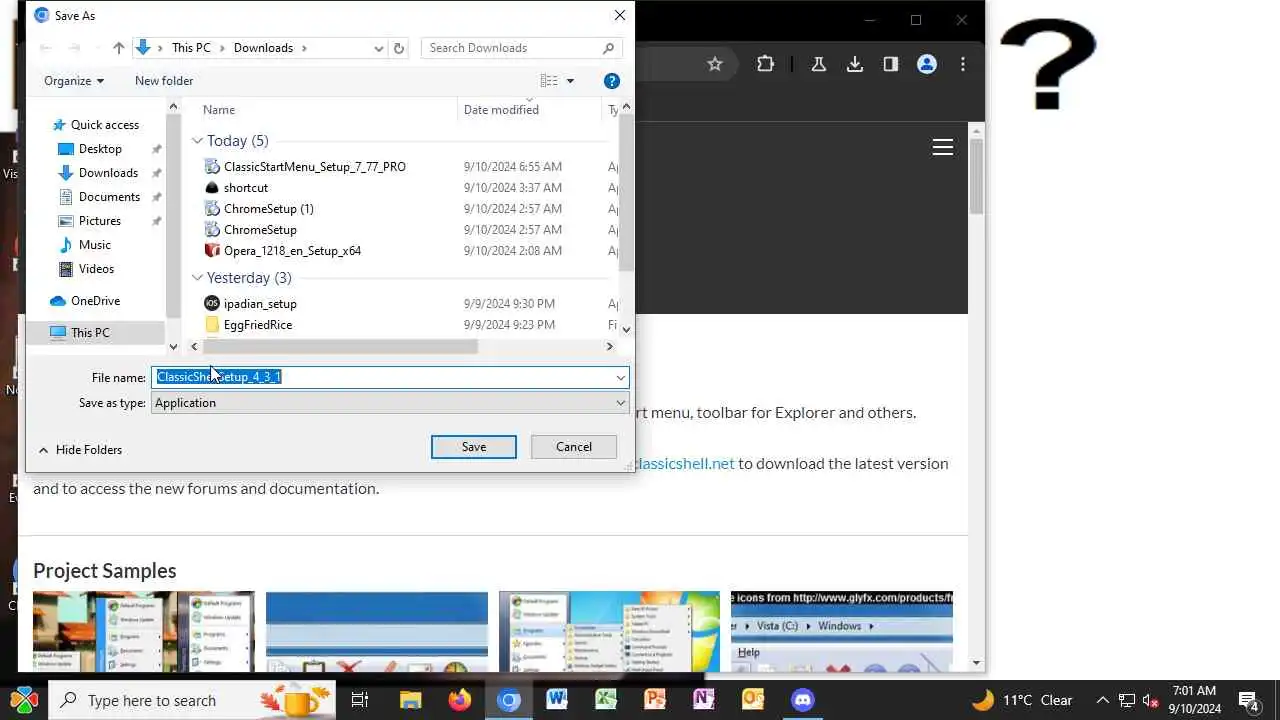Select Videos in navigation pane
This screenshot has width=1280, height=720.
pyautogui.click(x=96, y=269)
